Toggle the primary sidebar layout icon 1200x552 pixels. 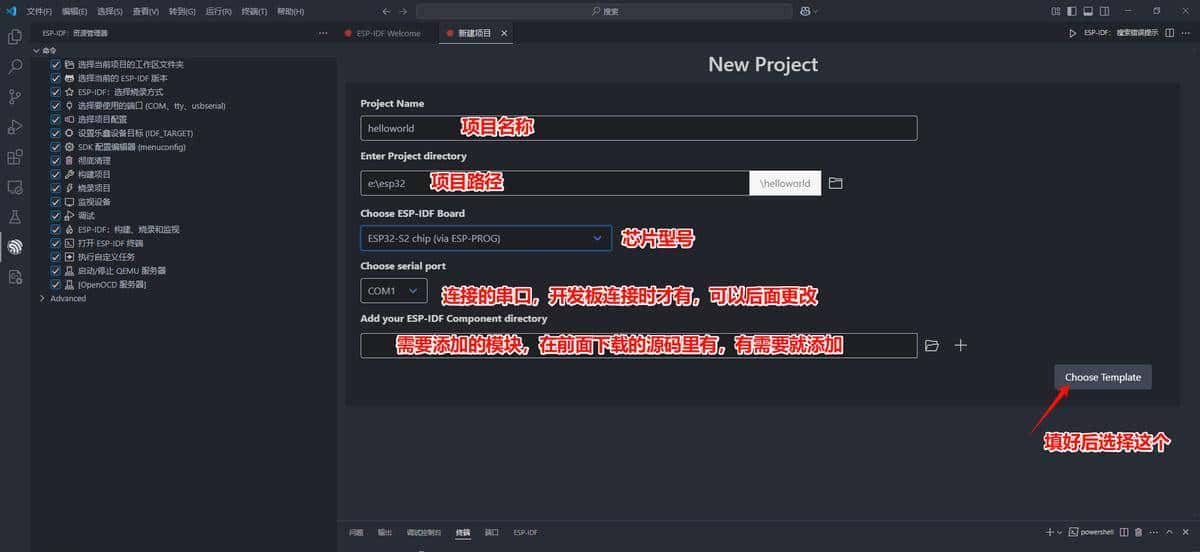click(x=1073, y=11)
